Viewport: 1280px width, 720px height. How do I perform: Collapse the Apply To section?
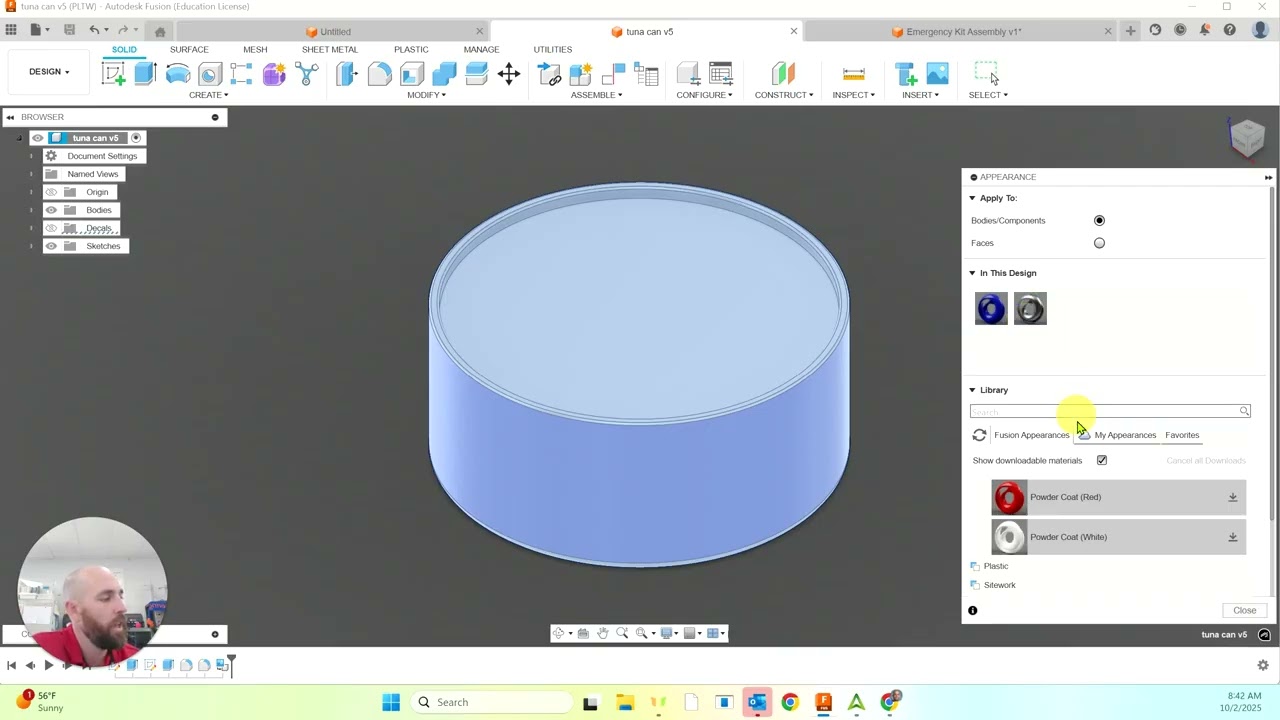click(x=972, y=198)
